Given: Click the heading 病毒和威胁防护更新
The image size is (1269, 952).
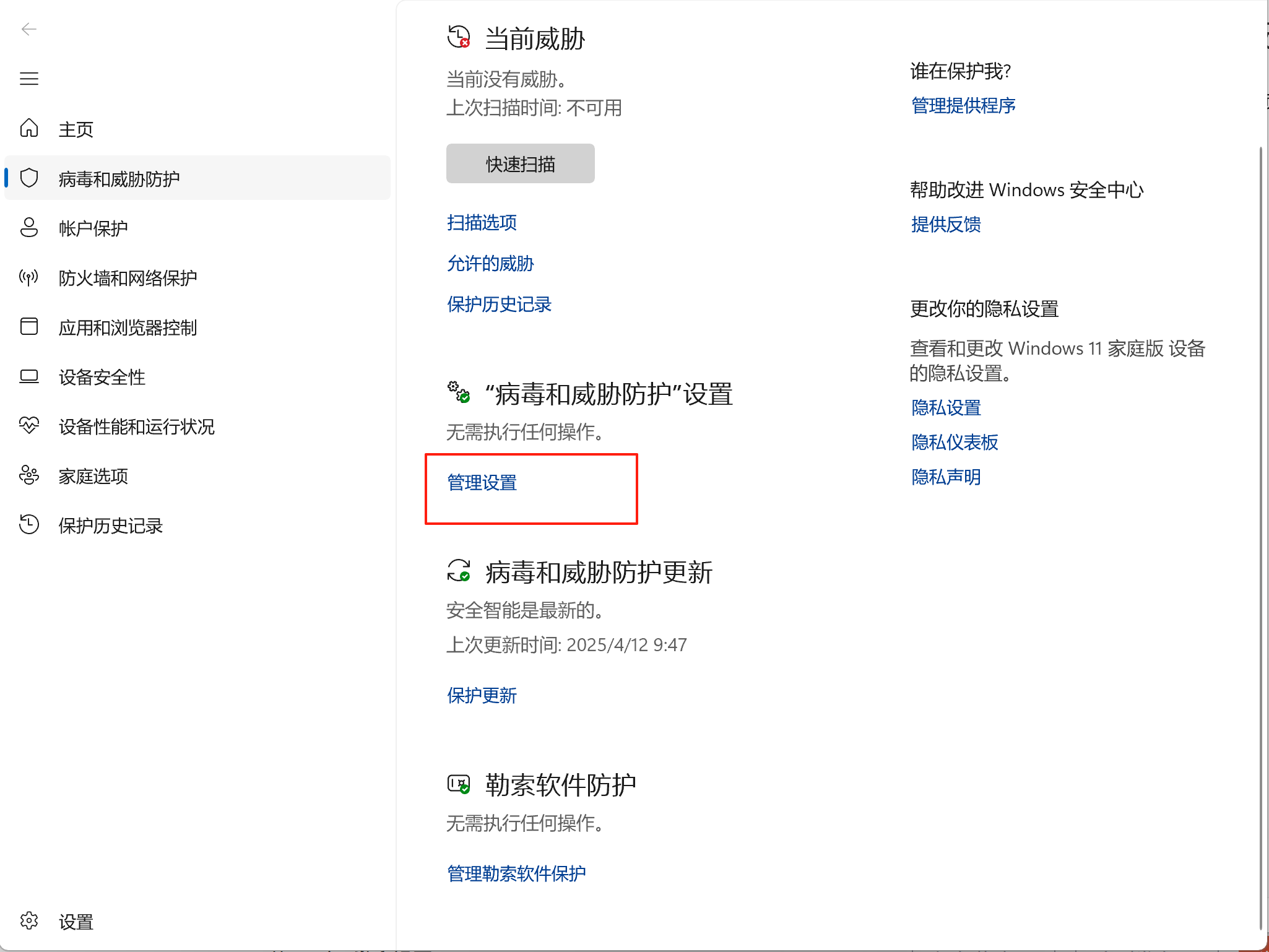Looking at the screenshot, I should (x=599, y=572).
